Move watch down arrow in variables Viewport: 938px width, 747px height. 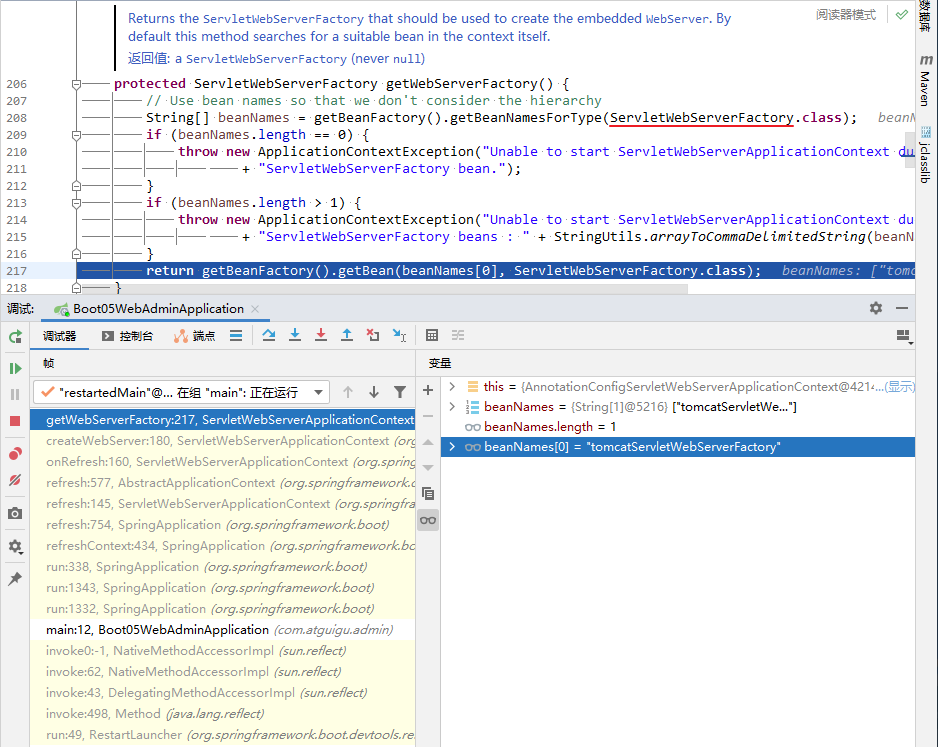pos(428,468)
